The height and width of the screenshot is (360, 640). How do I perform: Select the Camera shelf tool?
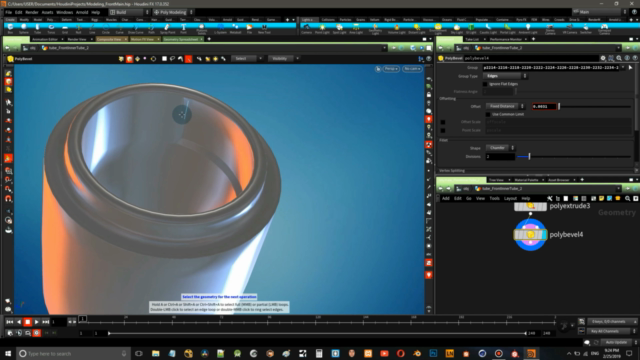click(307, 29)
